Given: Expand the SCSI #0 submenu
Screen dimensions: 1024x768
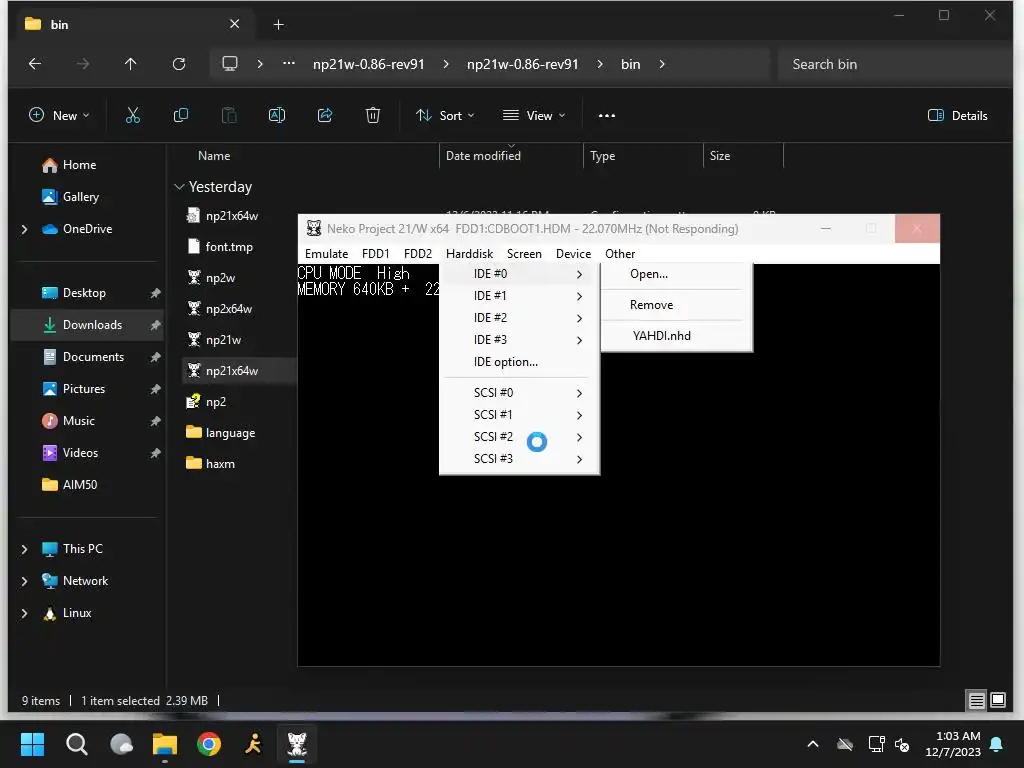Looking at the screenshot, I should (x=519, y=392).
